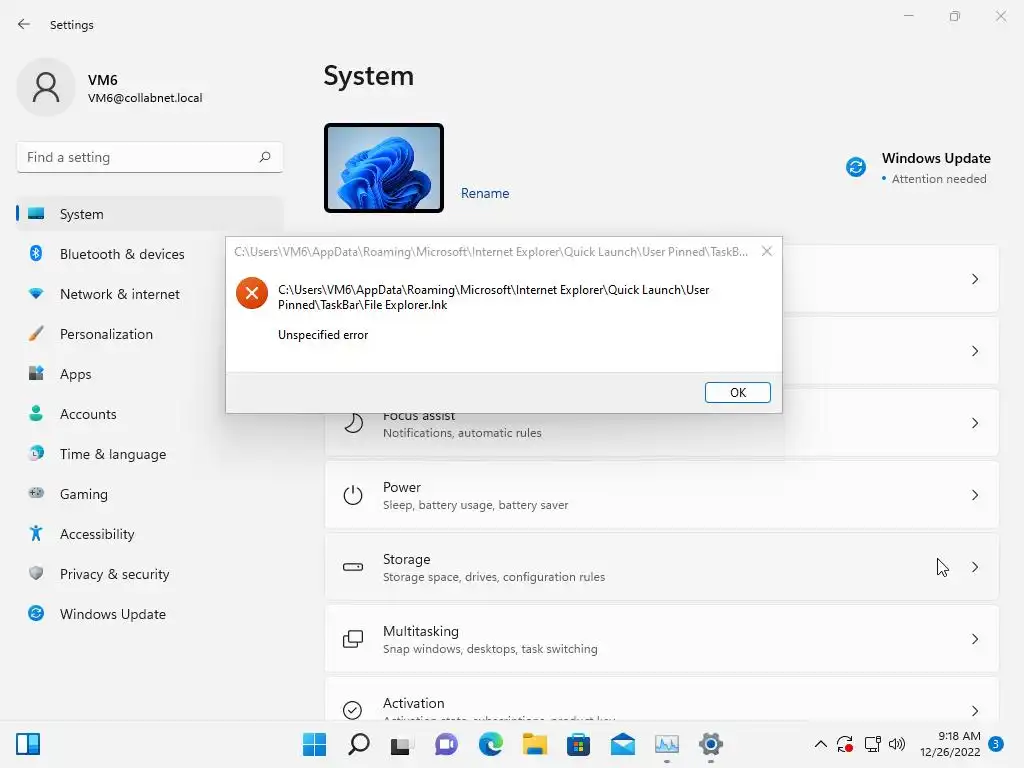1024x768 pixels.
Task: Open Storage settings row
Action: click(662, 567)
